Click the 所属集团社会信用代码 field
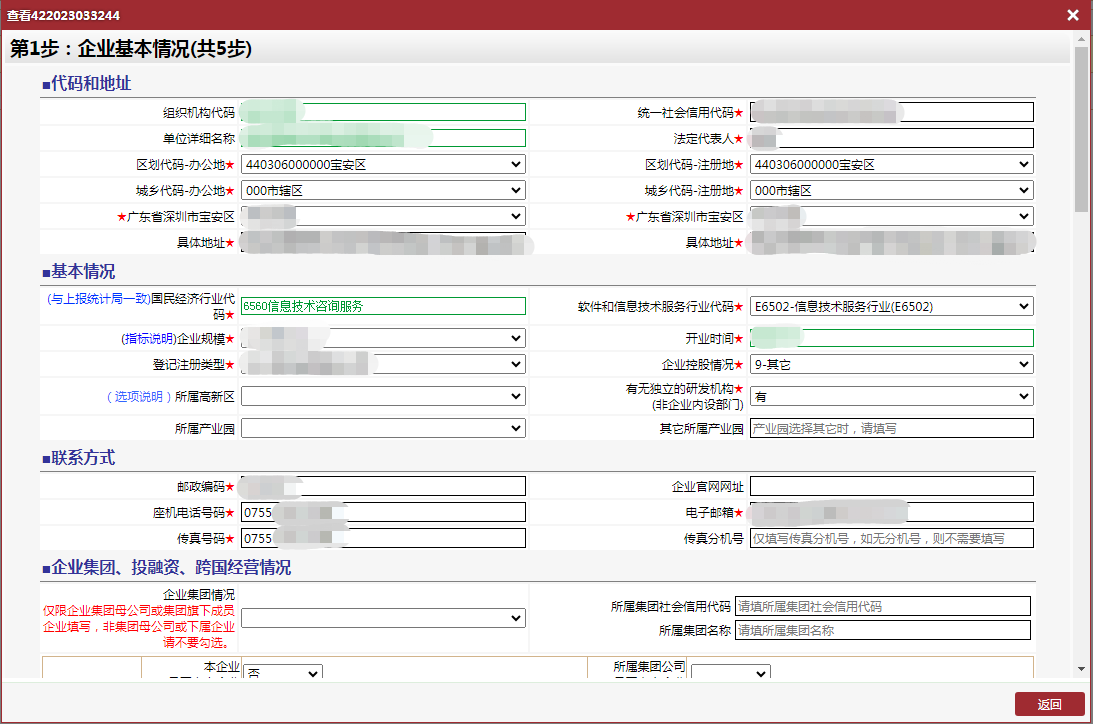The width and height of the screenshot is (1093, 724). (x=882, y=606)
